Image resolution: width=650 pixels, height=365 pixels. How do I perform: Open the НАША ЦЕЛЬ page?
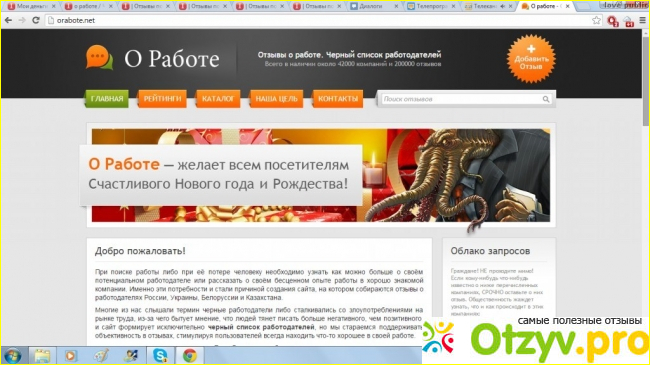pyautogui.click(x=276, y=99)
